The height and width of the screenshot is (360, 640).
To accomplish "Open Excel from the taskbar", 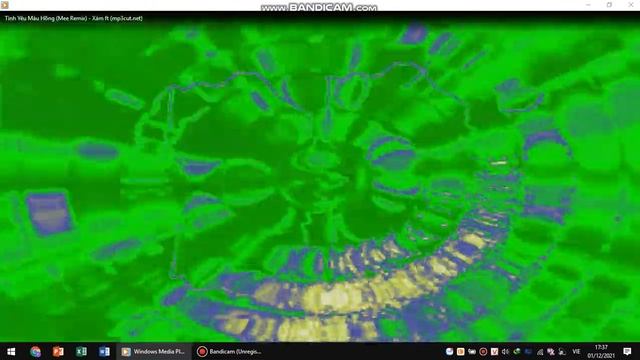I will pyautogui.click(x=81, y=351).
